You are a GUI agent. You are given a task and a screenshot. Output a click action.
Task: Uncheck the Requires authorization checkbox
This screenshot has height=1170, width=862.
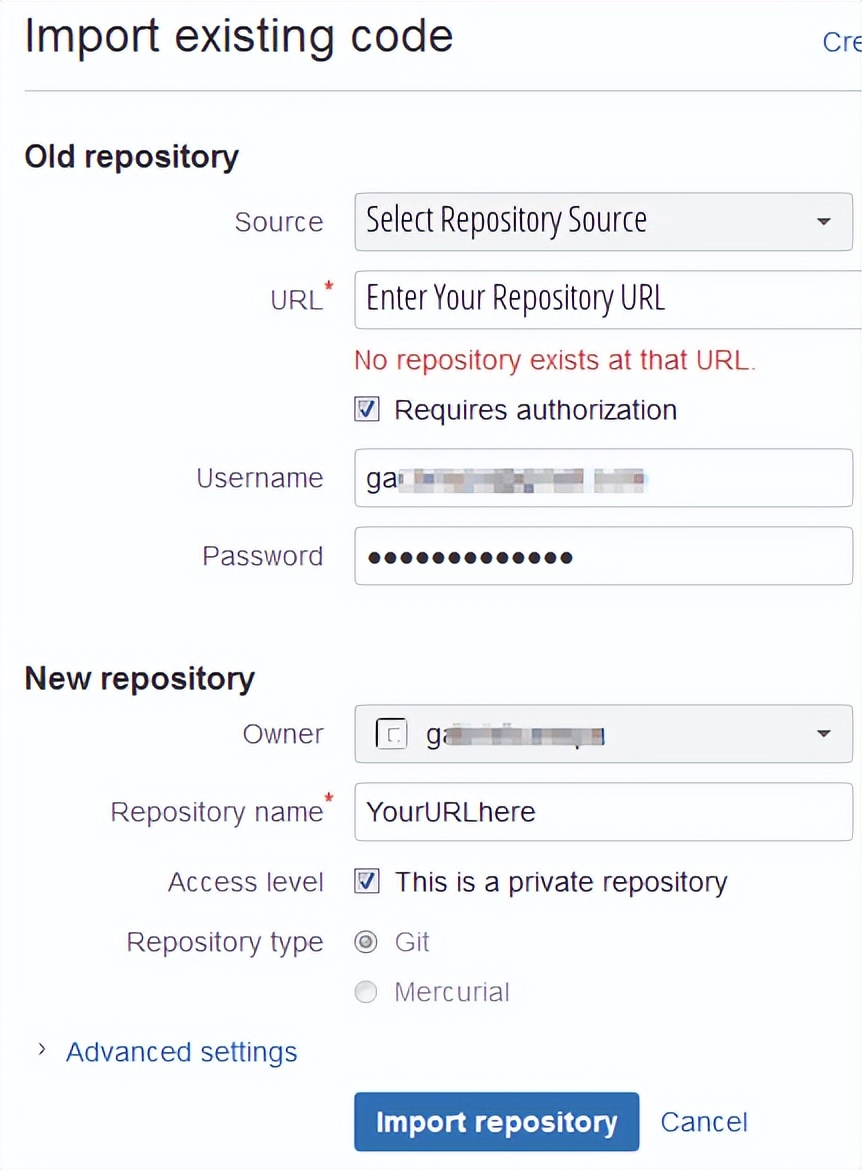click(x=366, y=409)
